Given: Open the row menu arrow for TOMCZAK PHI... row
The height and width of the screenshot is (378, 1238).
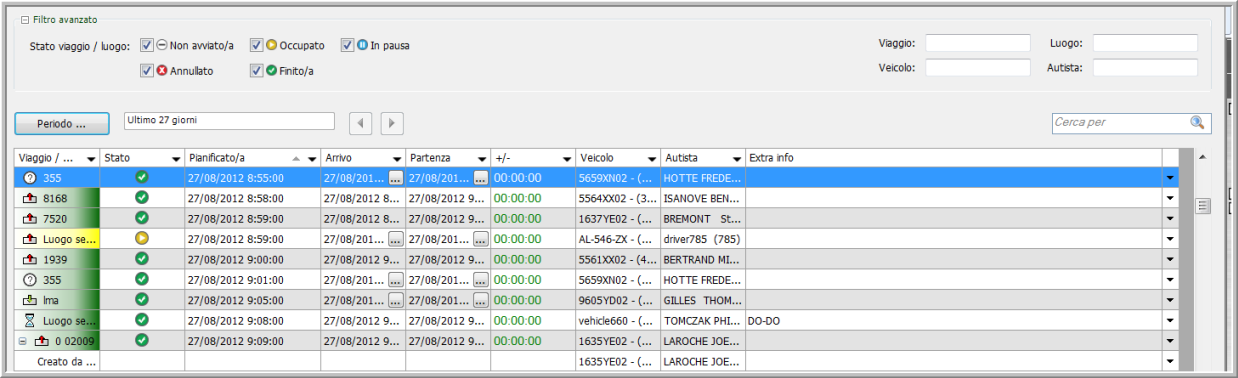Looking at the screenshot, I should [1170, 321].
